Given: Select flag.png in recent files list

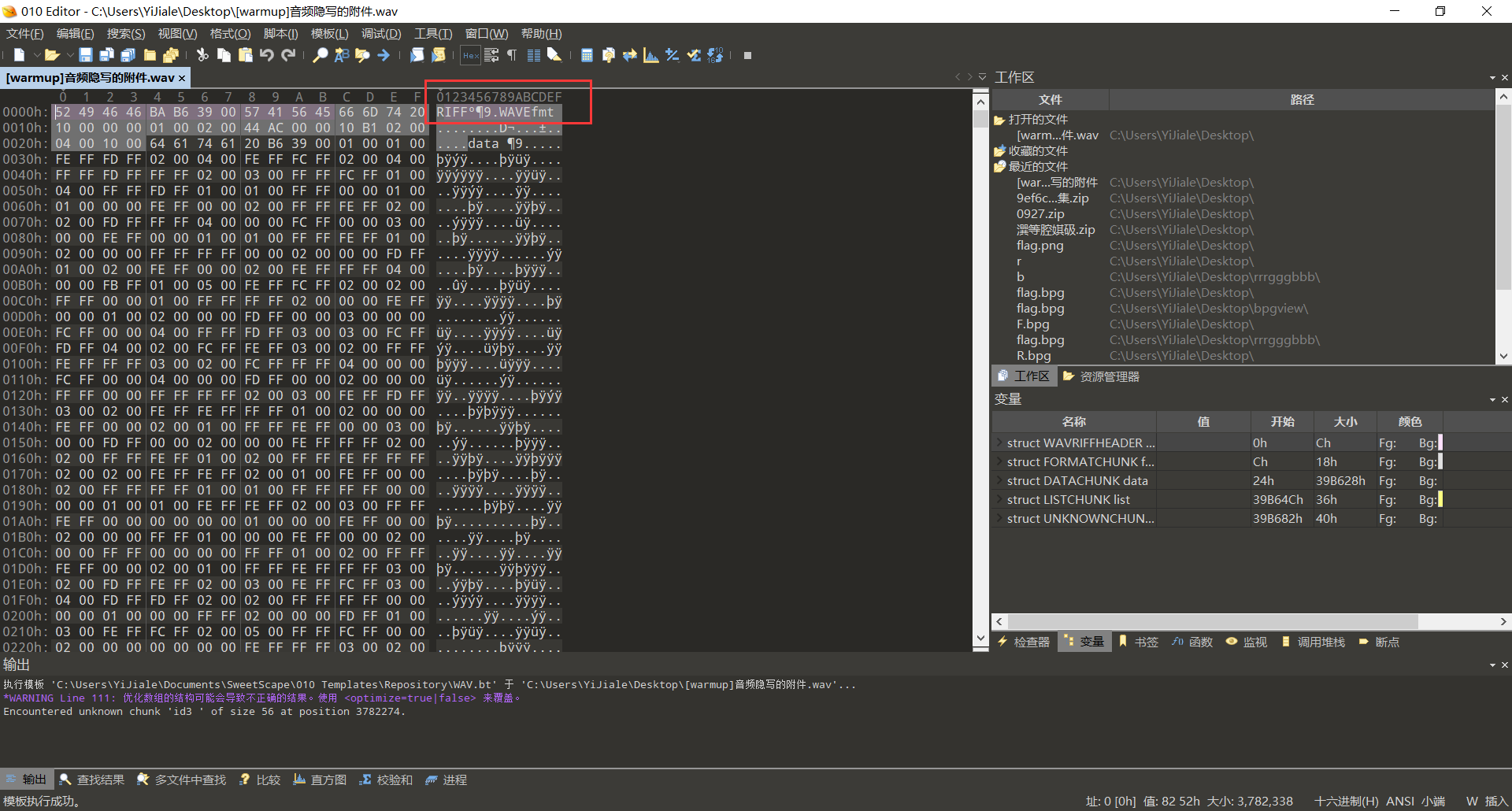Looking at the screenshot, I should (x=1039, y=246).
